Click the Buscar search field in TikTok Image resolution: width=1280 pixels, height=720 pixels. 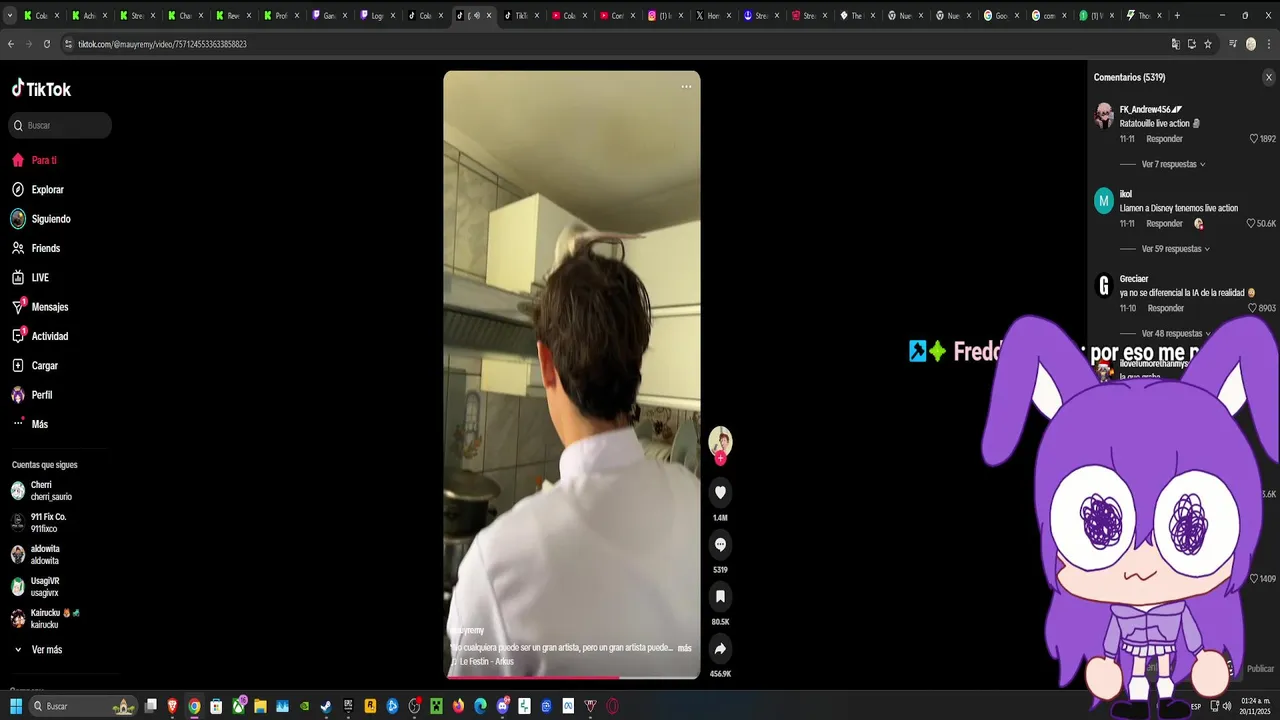[60, 125]
